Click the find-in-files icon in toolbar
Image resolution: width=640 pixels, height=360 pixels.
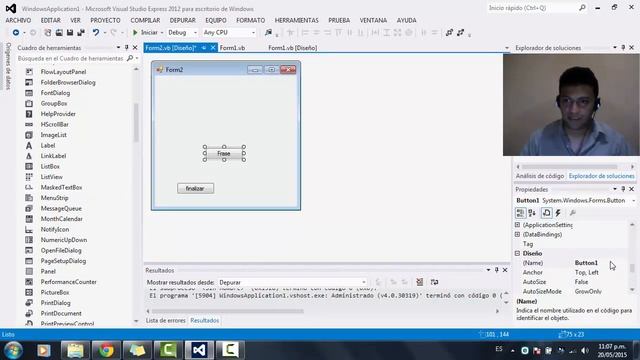coord(268,32)
